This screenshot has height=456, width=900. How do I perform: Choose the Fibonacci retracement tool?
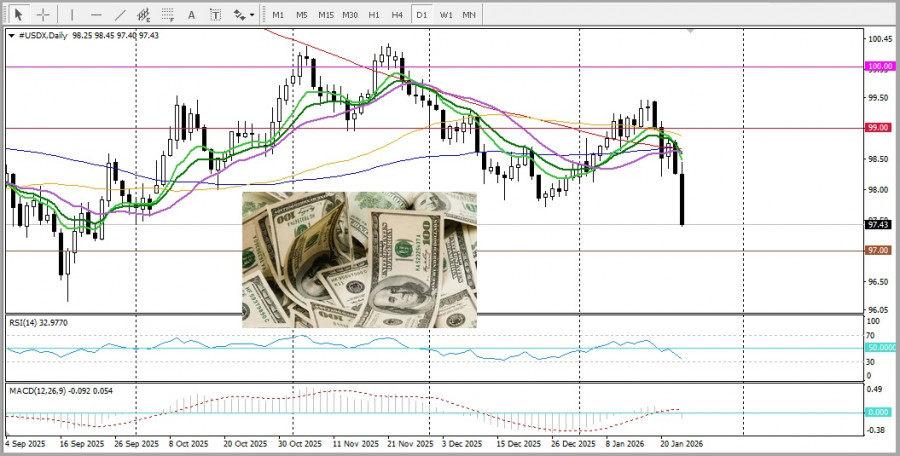point(168,15)
